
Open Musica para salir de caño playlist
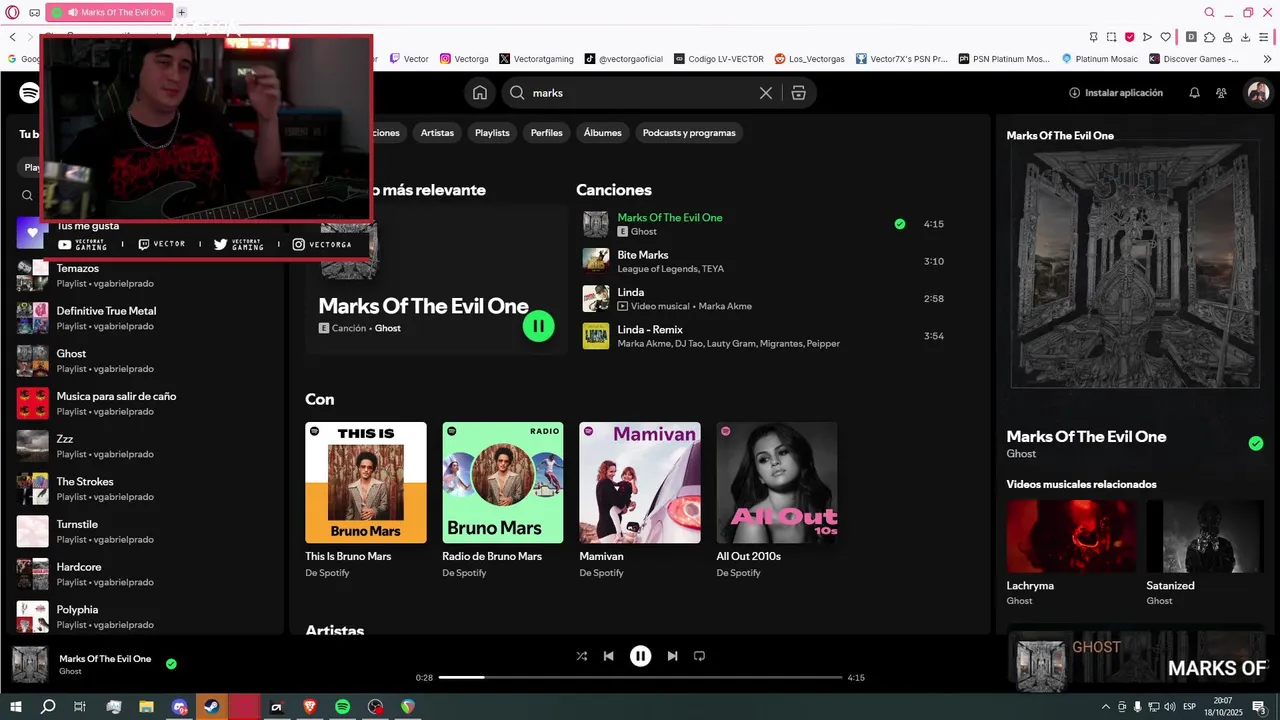145,403
